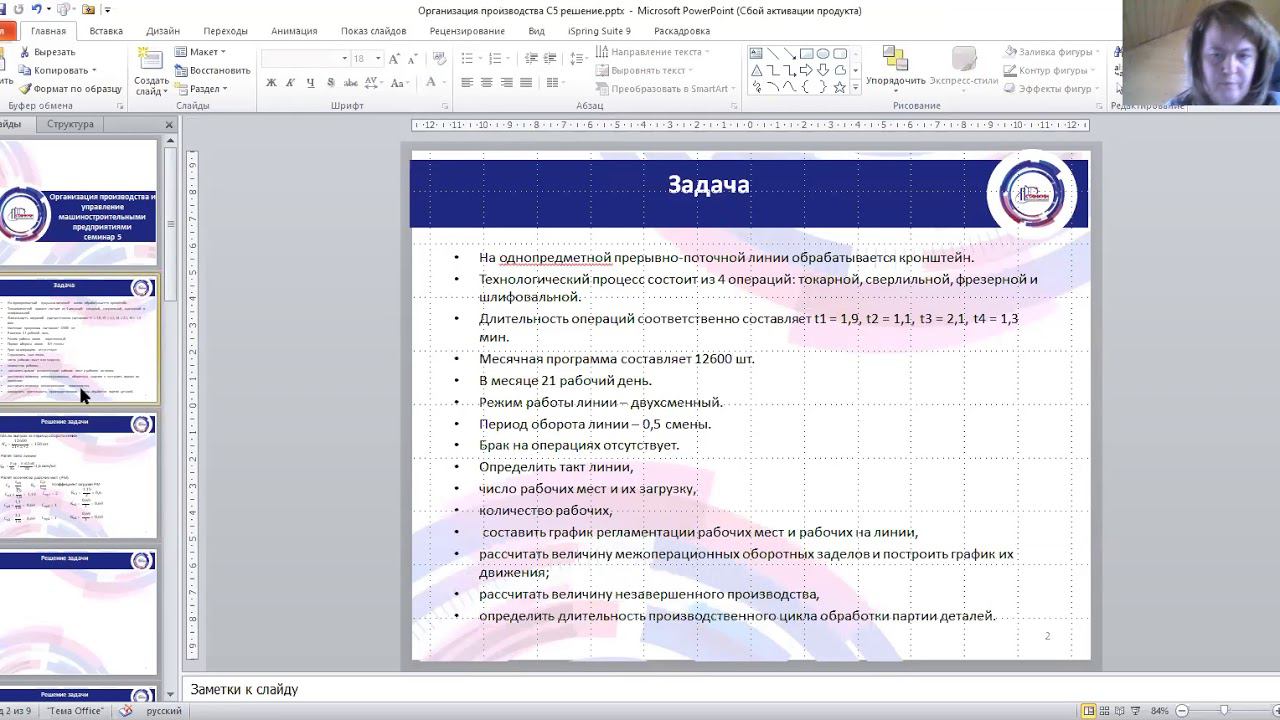Align text to the right
This screenshot has width=1280, height=720.
[x=507, y=83]
